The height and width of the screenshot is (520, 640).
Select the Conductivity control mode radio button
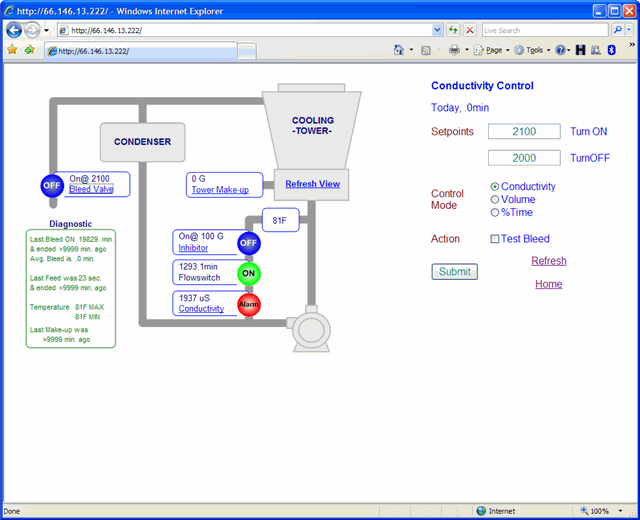(495, 187)
